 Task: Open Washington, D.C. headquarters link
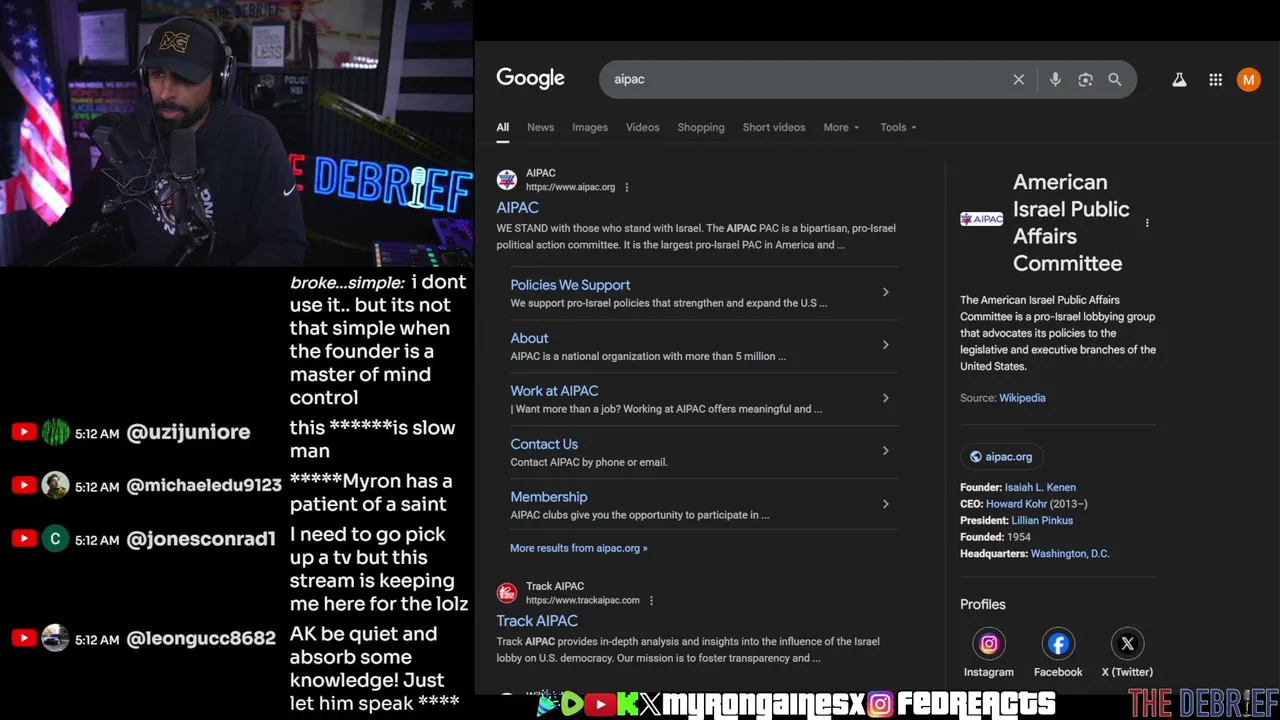pyautogui.click(x=1070, y=553)
